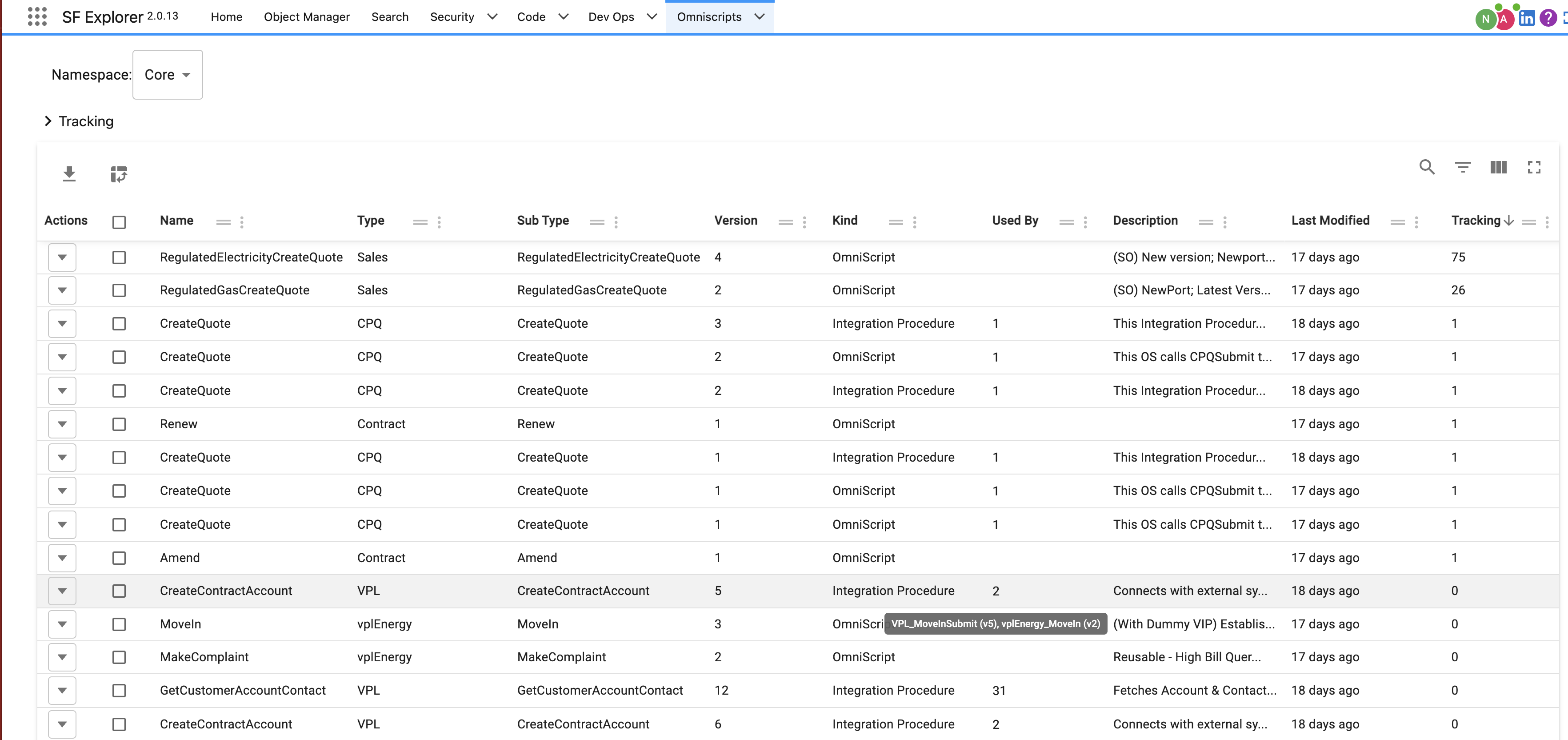Open actions dropdown for RegulatedElectricityCreateQuote row

pyautogui.click(x=62, y=257)
